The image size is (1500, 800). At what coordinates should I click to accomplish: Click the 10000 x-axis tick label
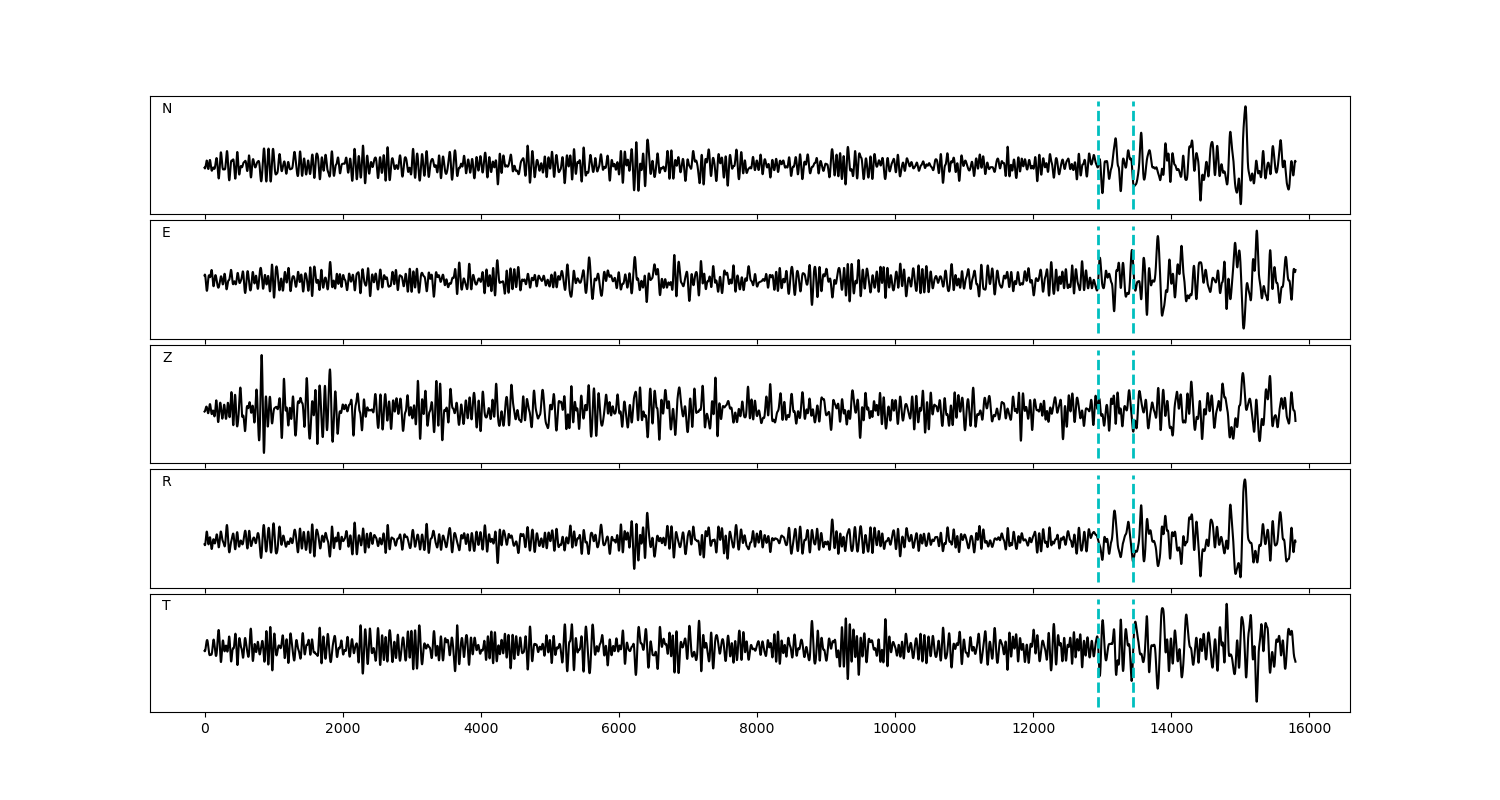tap(894, 729)
